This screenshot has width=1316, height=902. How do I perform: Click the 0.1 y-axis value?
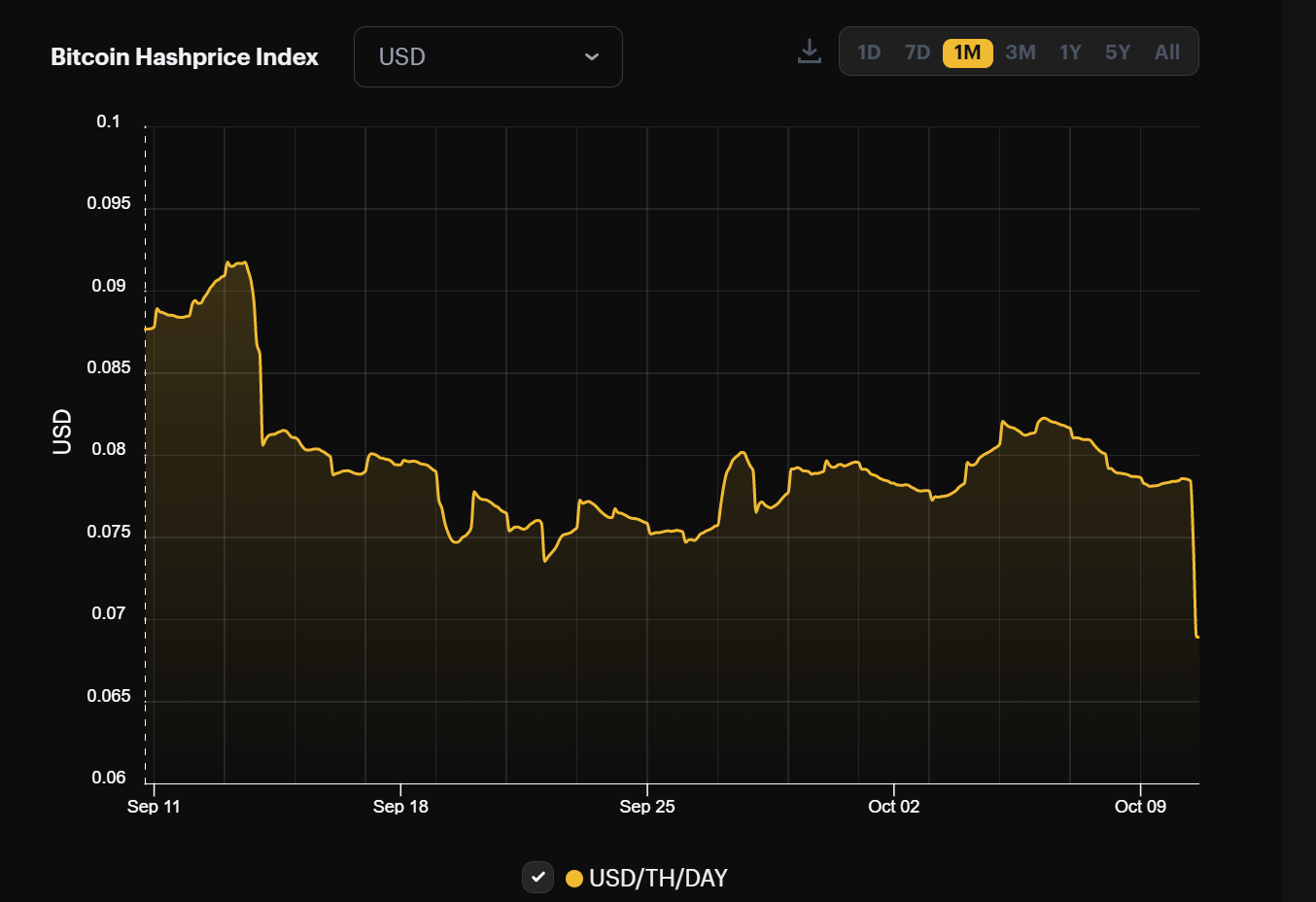click(x=108, y=121)
